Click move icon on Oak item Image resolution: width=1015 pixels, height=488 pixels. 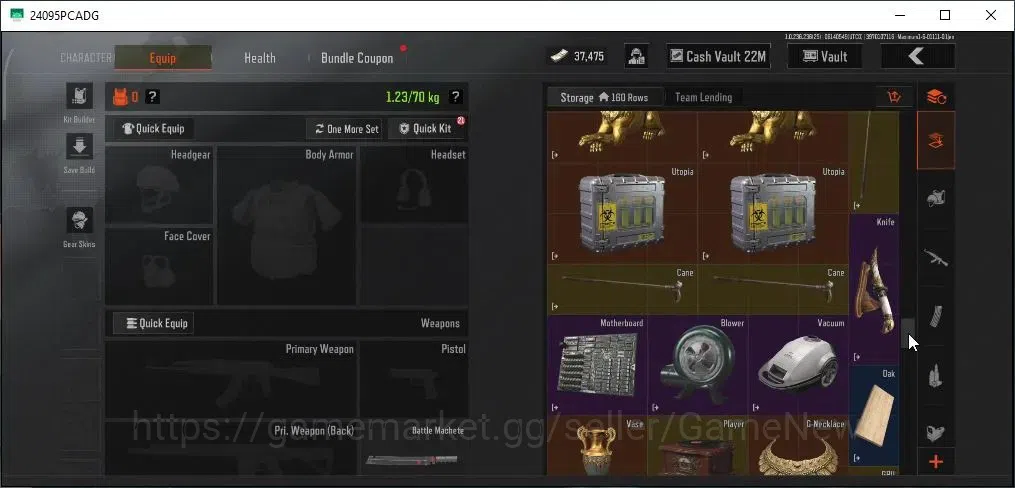point(857,458)
